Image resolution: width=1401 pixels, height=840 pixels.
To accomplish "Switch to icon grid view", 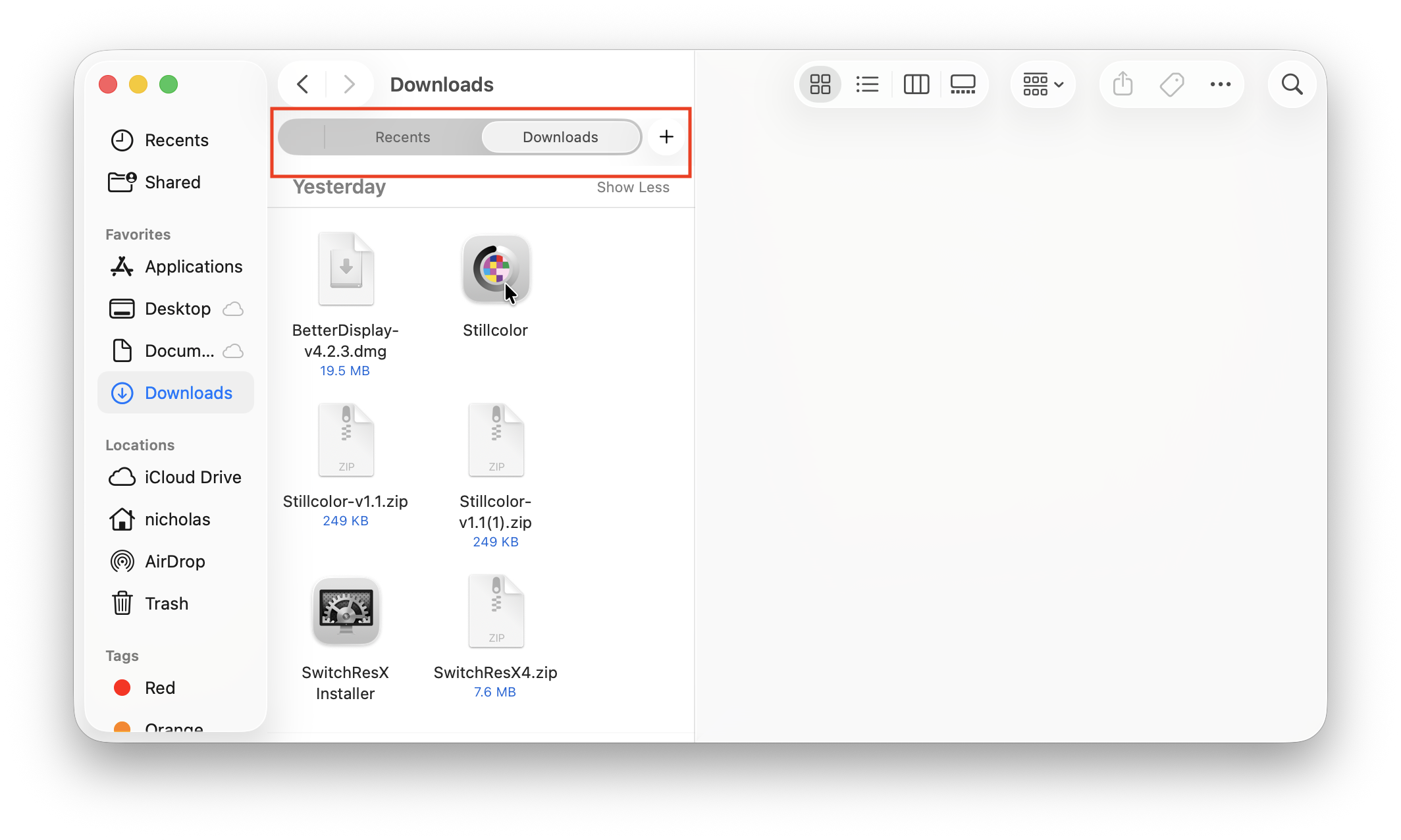I will coord(820,84).
